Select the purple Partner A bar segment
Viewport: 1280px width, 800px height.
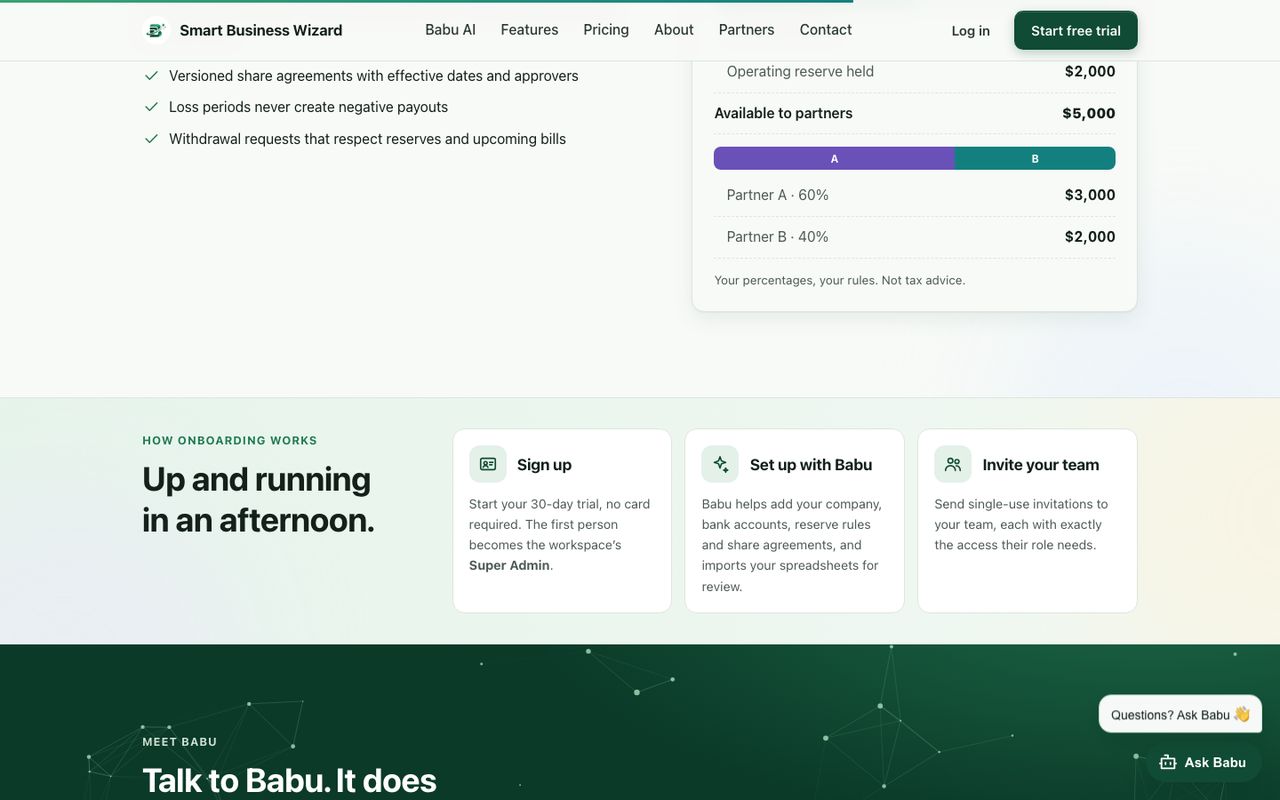[x=834, y=158]
